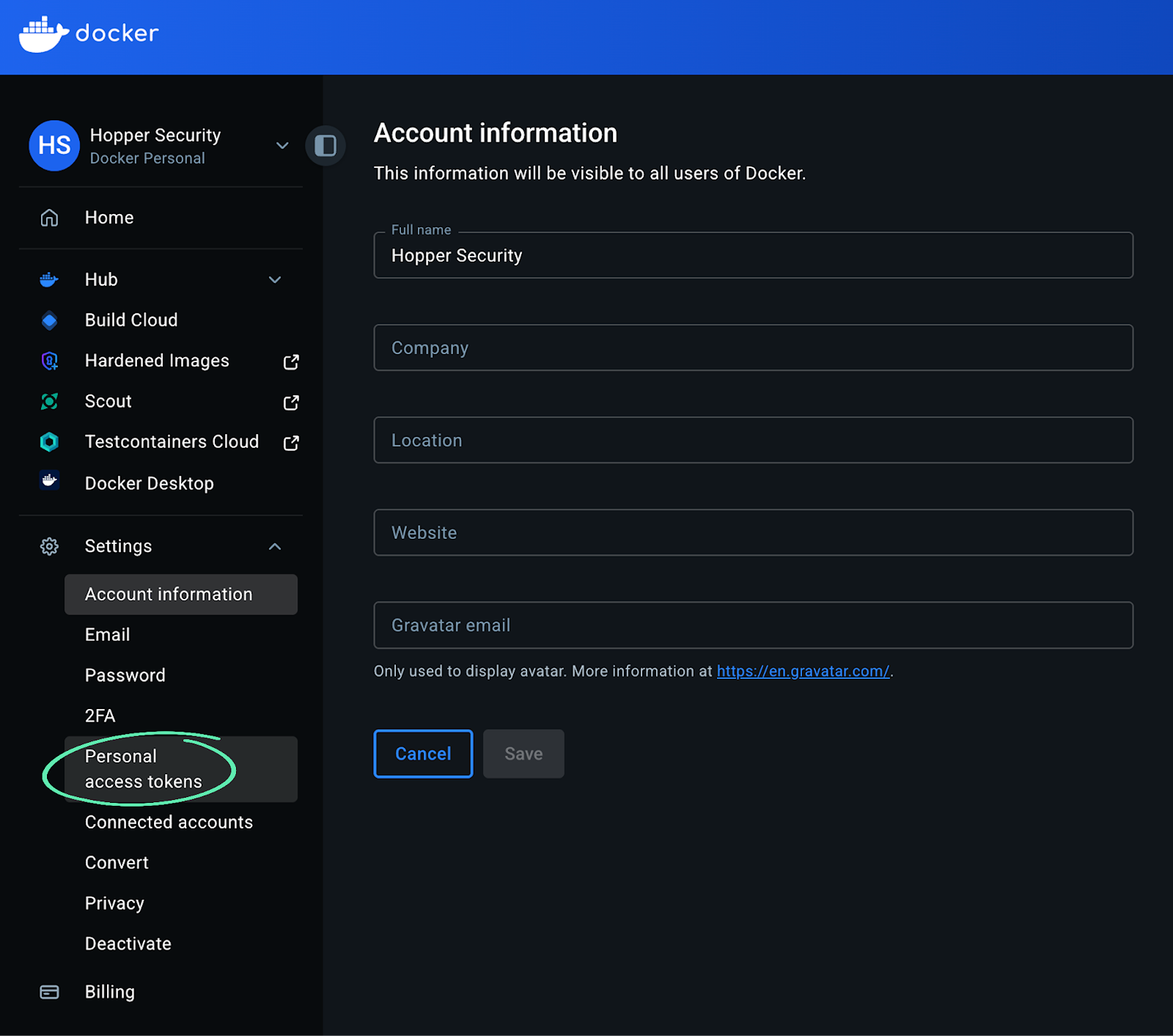This screenshot has height=1036, width=1173.
Task: Expand the Hub section chevron
Action: point(275,279)
